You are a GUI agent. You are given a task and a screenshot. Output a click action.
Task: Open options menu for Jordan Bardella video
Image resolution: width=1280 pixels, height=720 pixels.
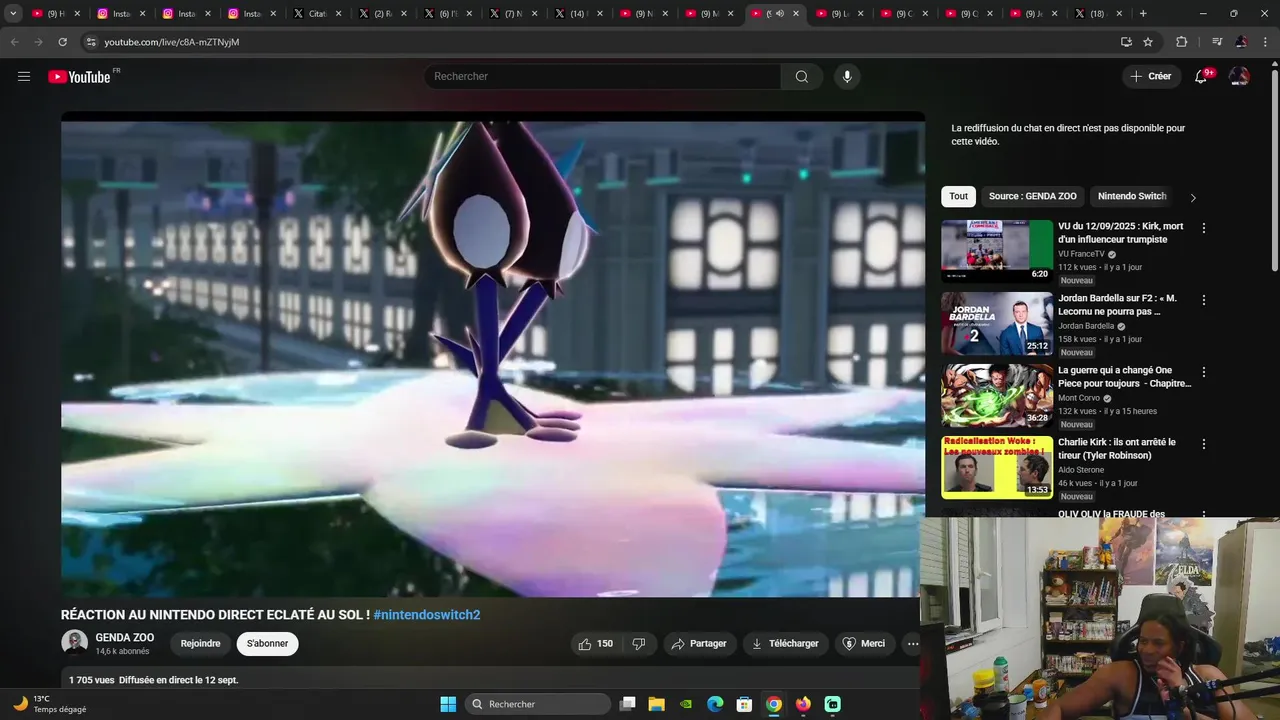click(1204, 300)
